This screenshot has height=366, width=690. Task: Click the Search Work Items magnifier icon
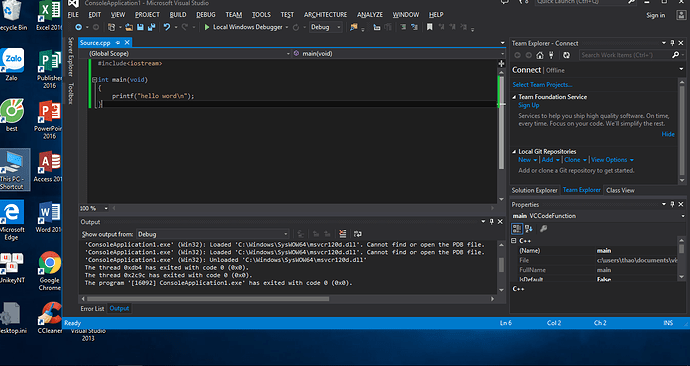675,55
